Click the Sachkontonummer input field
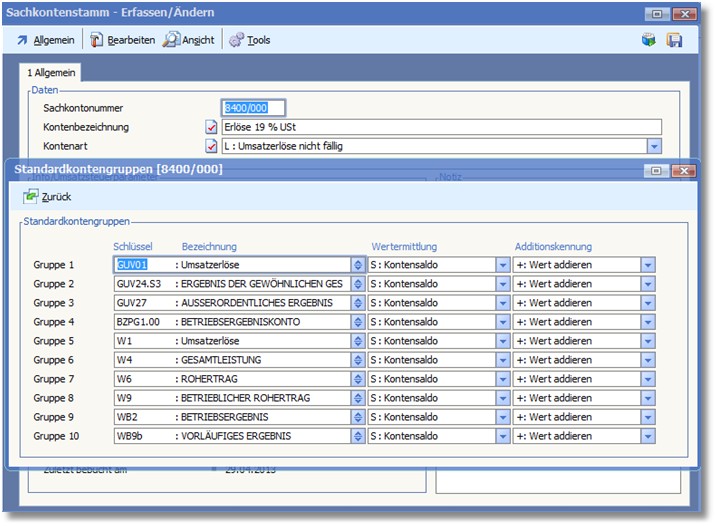Screen dimensions: 715x526 [253, 108]
